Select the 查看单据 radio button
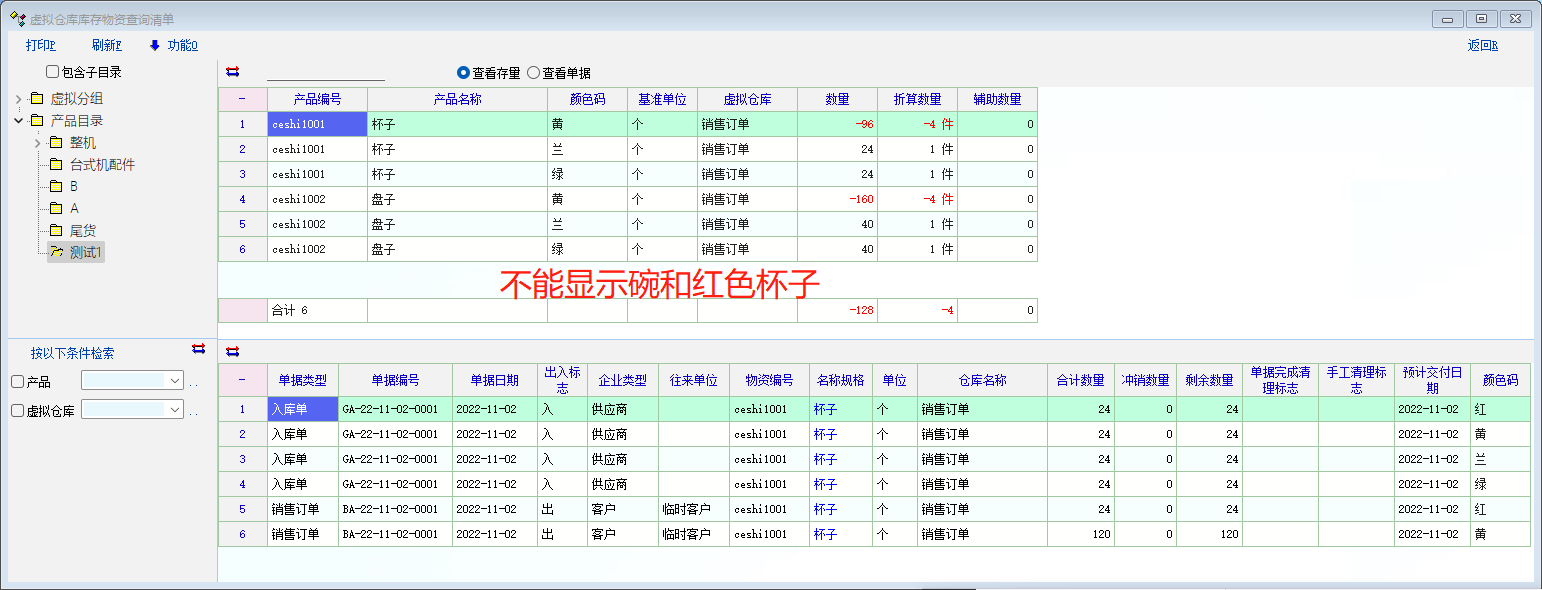1542x590 pixels. coord(533,73)
